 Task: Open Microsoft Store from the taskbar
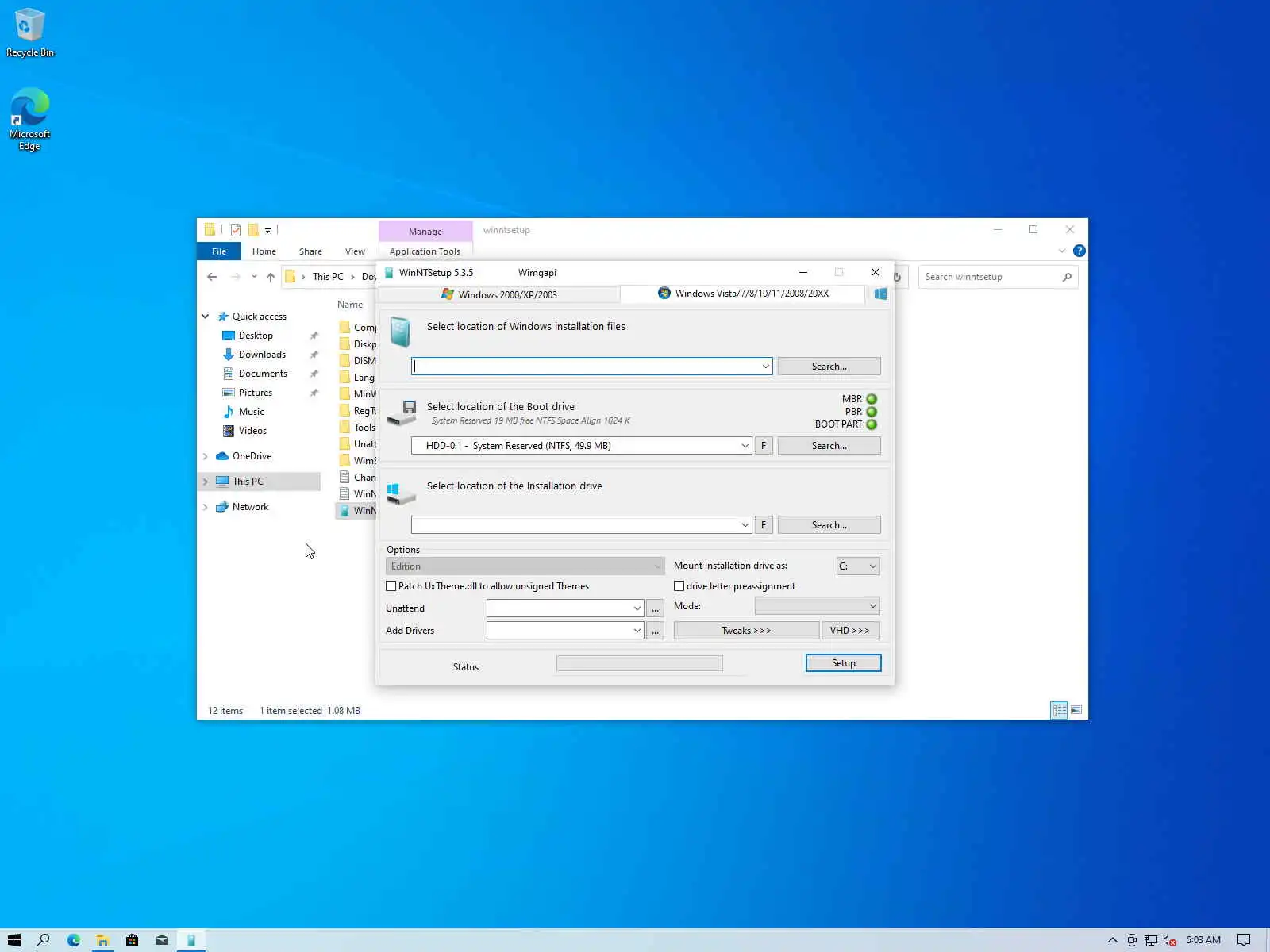point(132,940)
